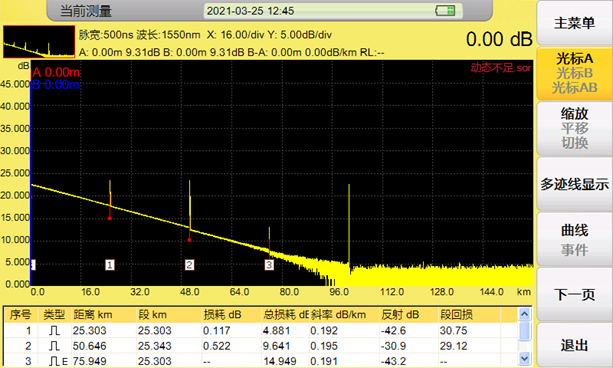Go to 下一页 next page
The image size is (613, 368).
[x=574, y=294]
